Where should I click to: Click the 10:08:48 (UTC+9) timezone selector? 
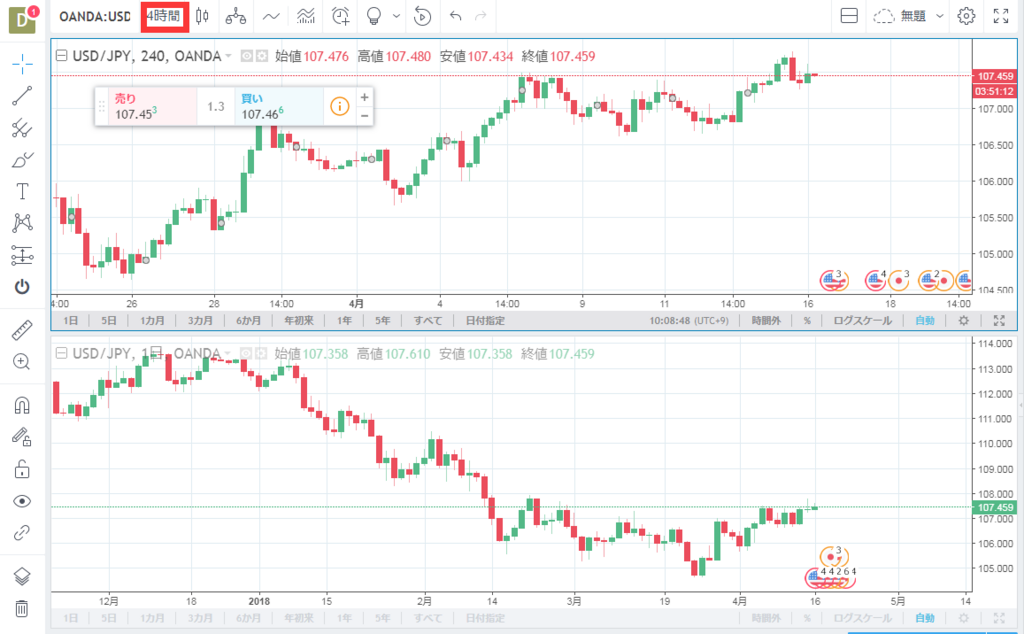(689, 321)
